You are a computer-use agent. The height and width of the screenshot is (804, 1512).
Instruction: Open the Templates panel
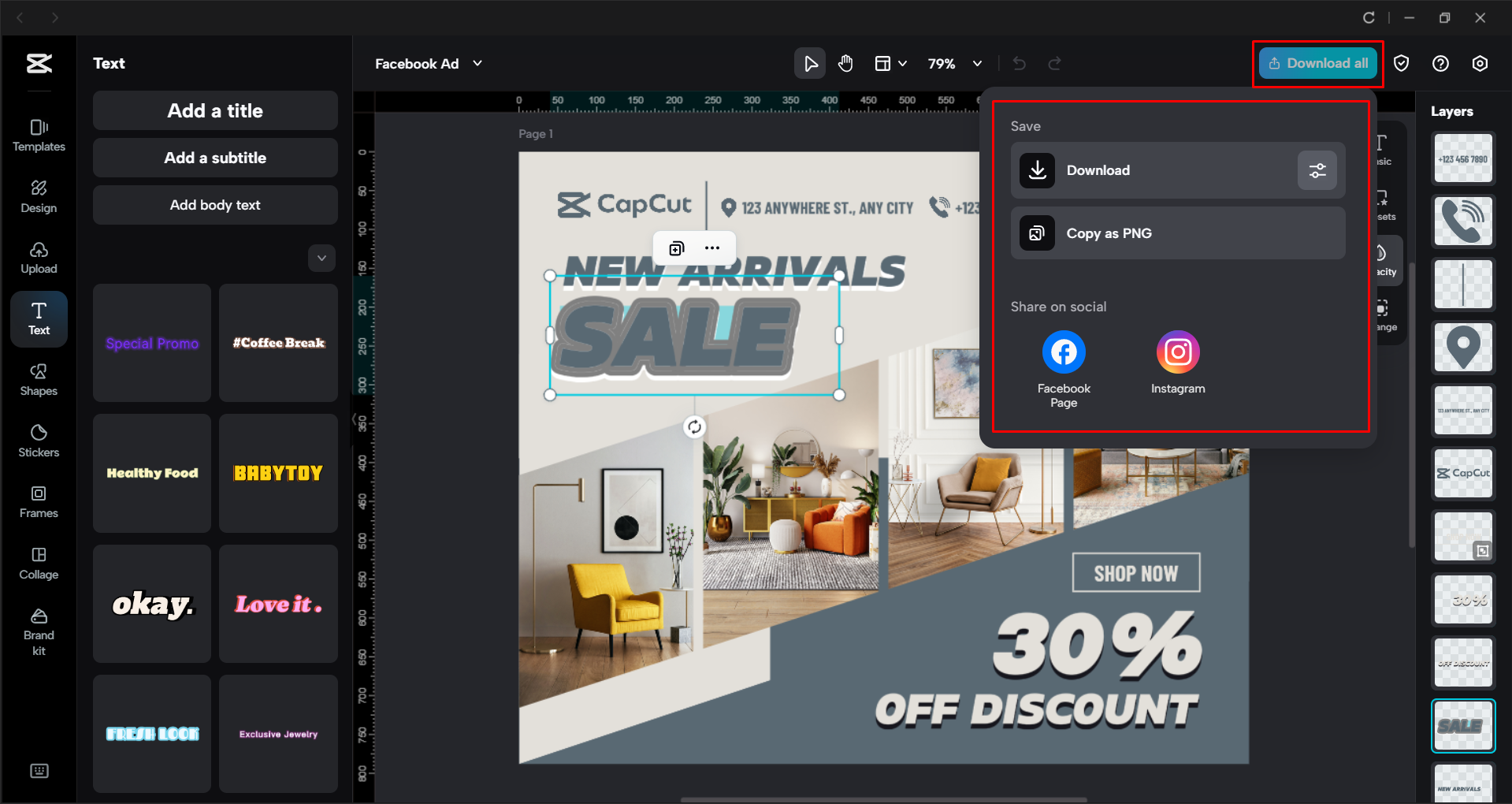39,136
